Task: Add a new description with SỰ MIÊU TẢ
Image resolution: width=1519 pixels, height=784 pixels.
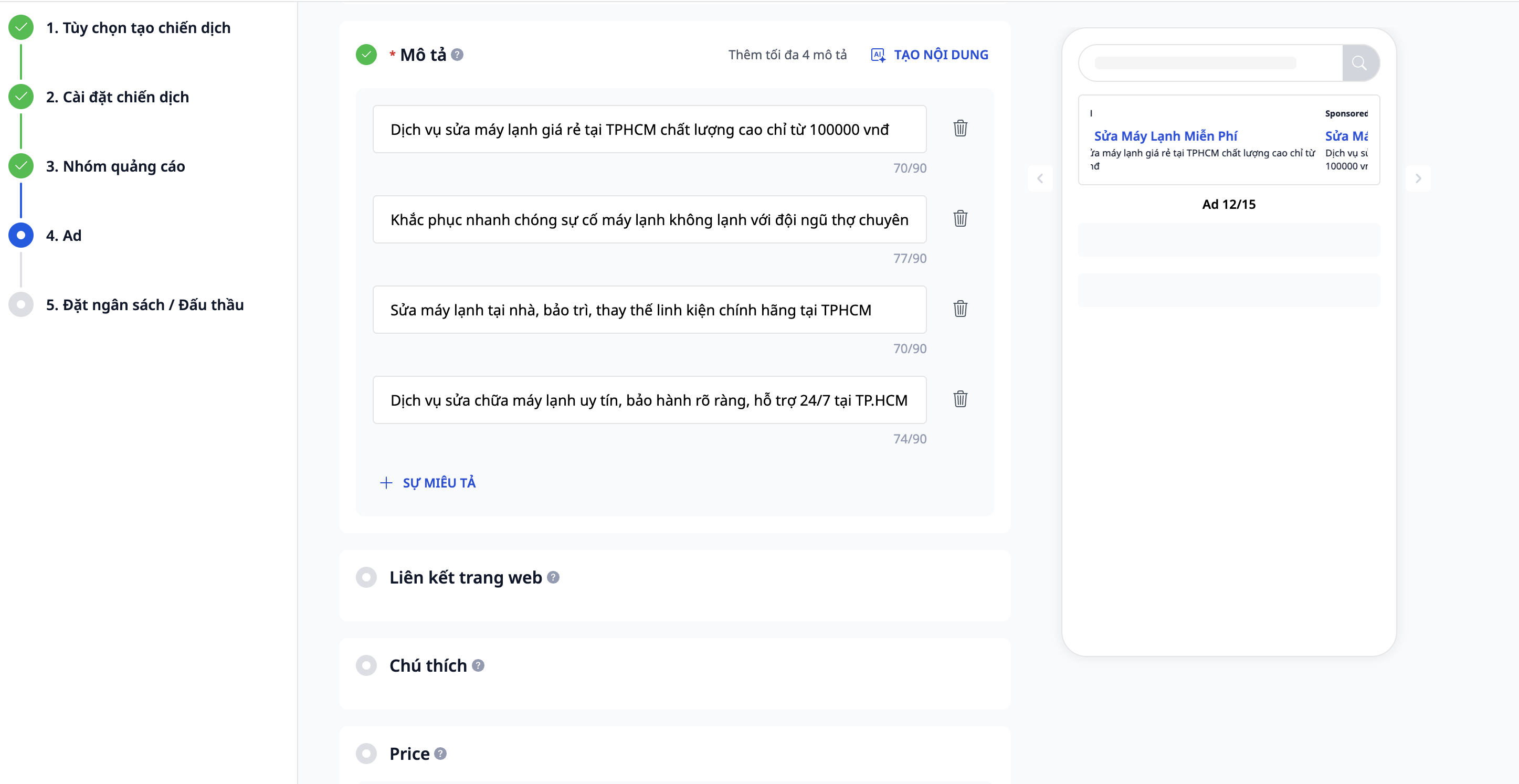Action: tap(428, 483)
